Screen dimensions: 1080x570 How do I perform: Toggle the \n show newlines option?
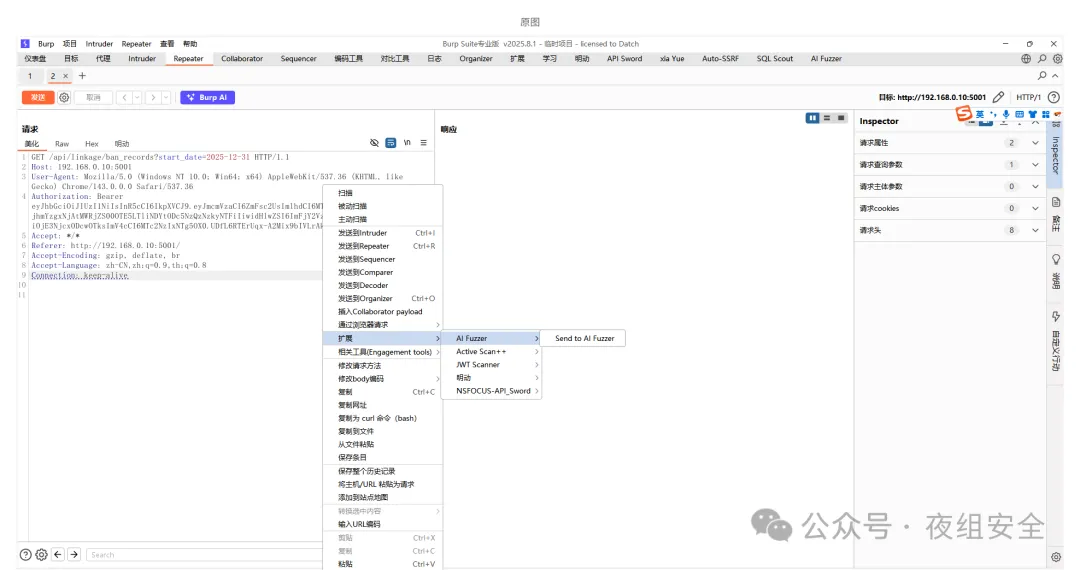point(407,142)
